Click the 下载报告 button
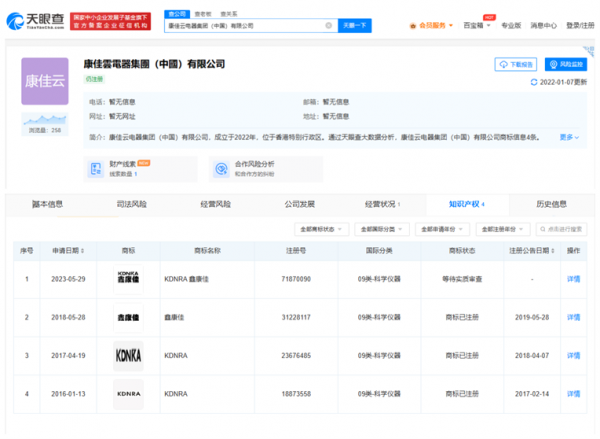The height and width of the screenshot is (439, 600). [515, 64]
